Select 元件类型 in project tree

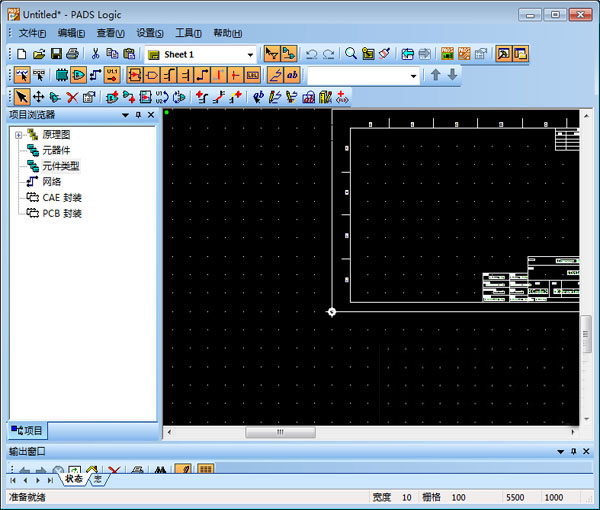coord(60,166)
